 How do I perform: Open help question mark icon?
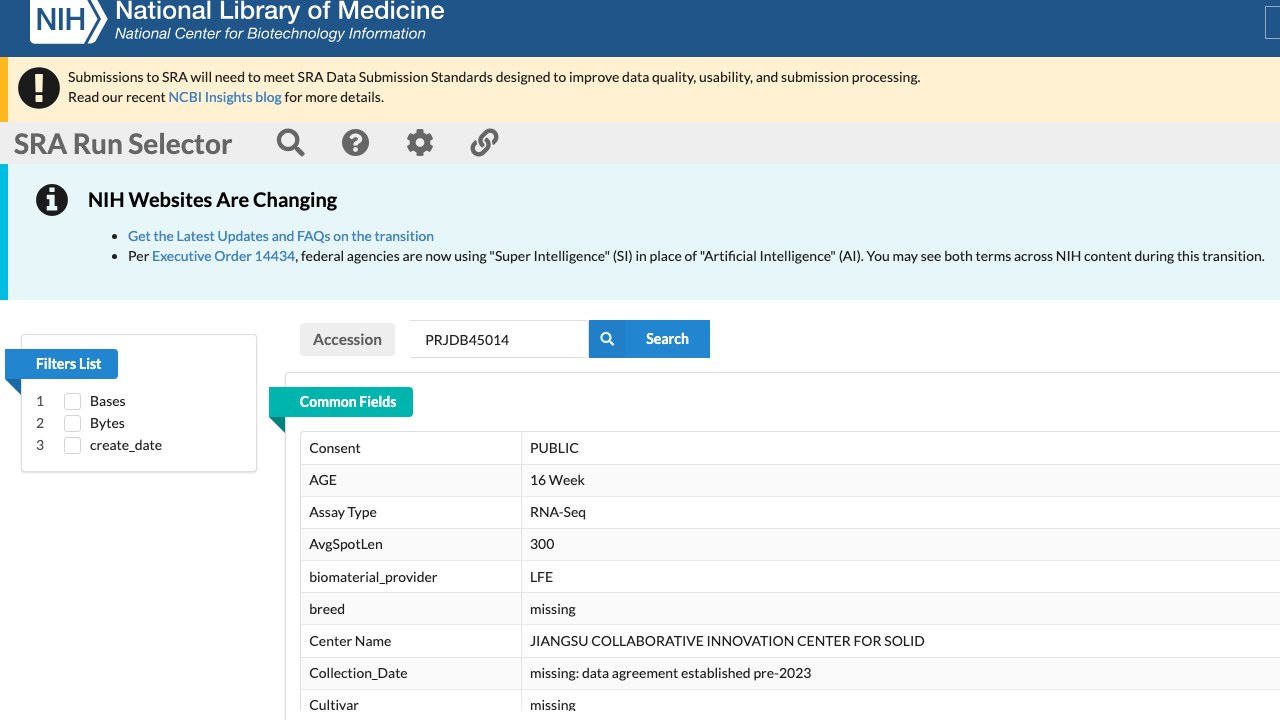pyautogui.click(x=355, y=143)
